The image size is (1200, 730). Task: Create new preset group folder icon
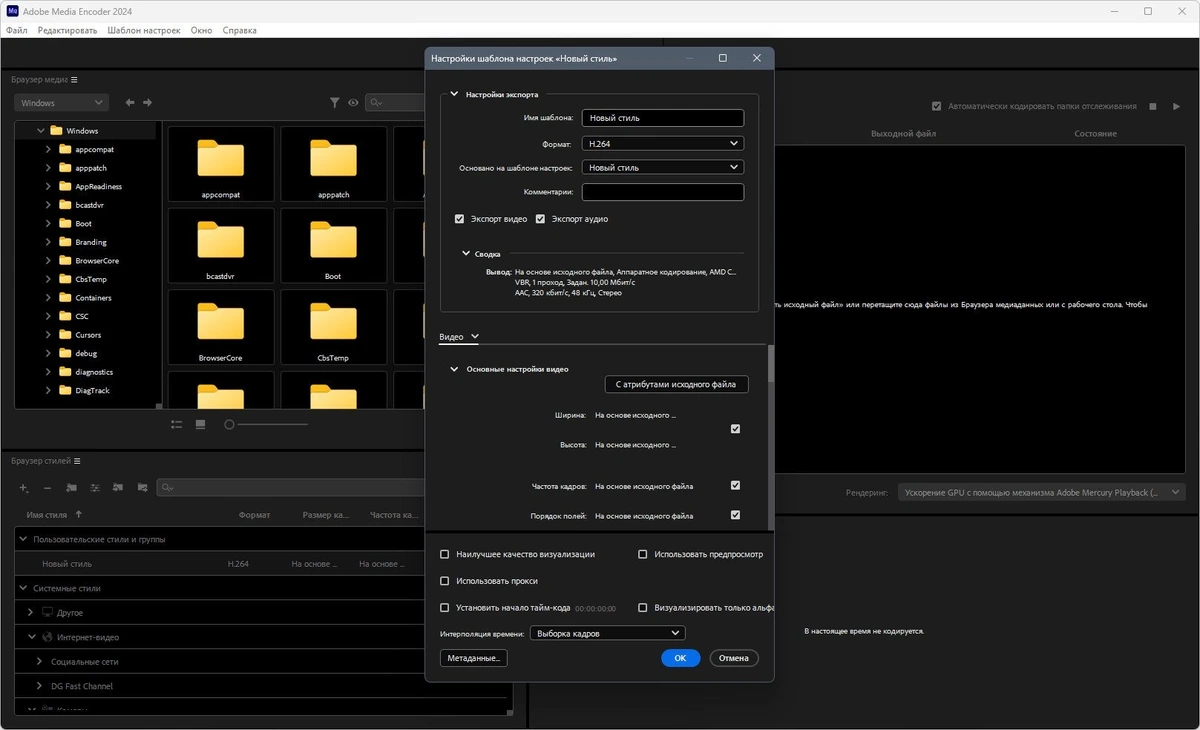pyautogui.click(x=71, y=488)
